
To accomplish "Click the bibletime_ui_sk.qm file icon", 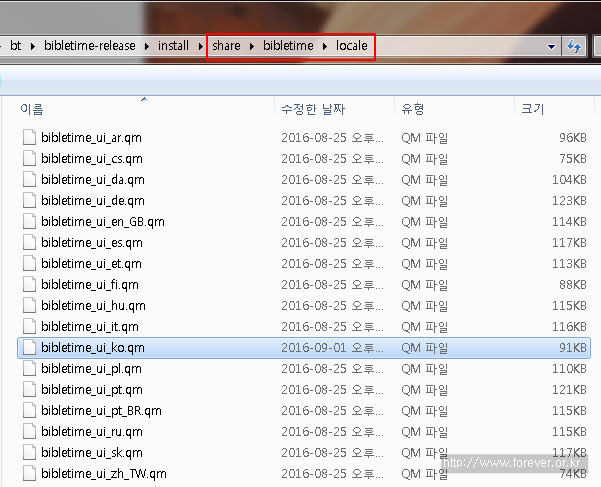I will coord(30,453).
